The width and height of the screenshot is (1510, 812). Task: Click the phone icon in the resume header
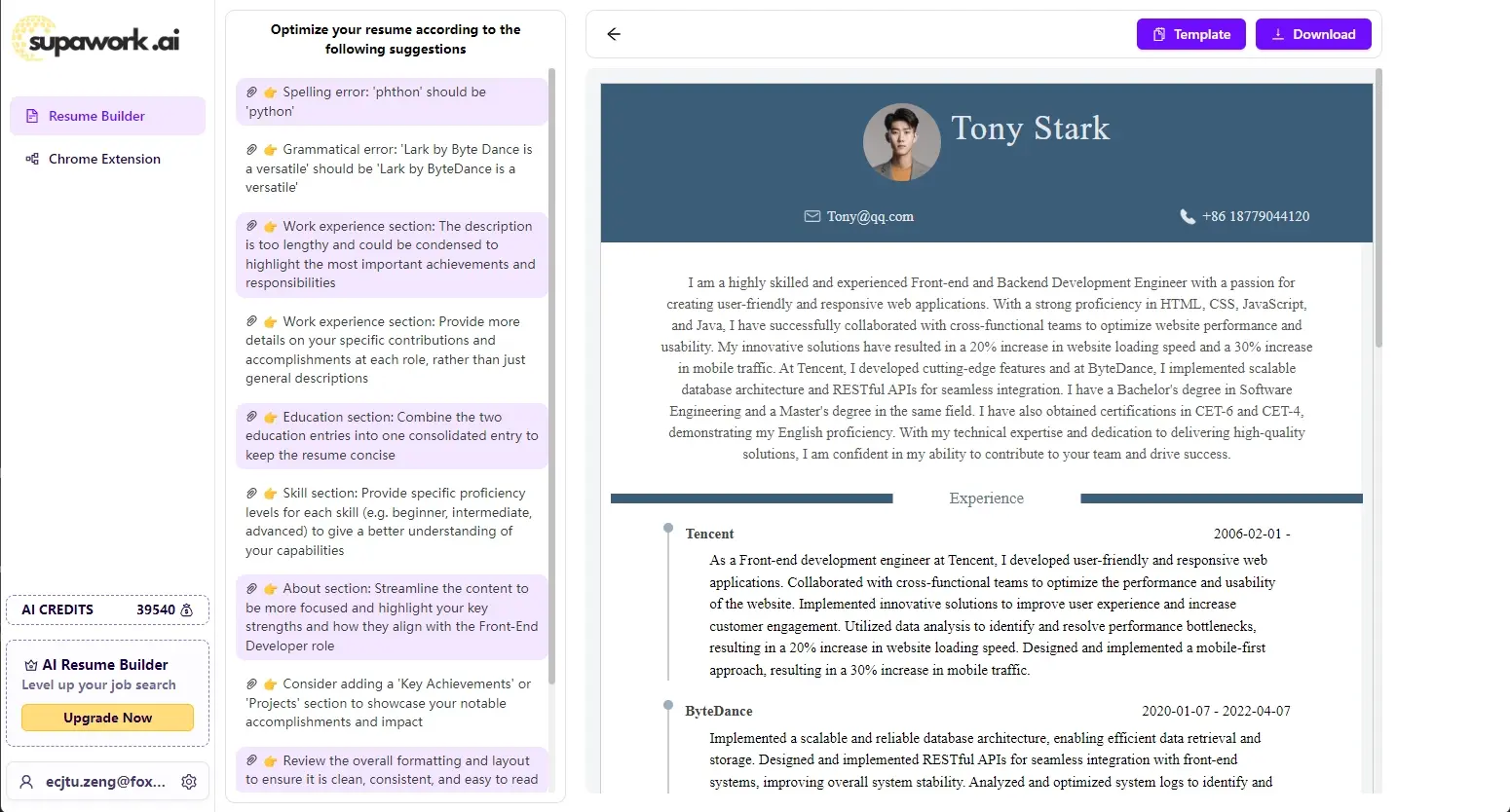tap(1189, 216)
